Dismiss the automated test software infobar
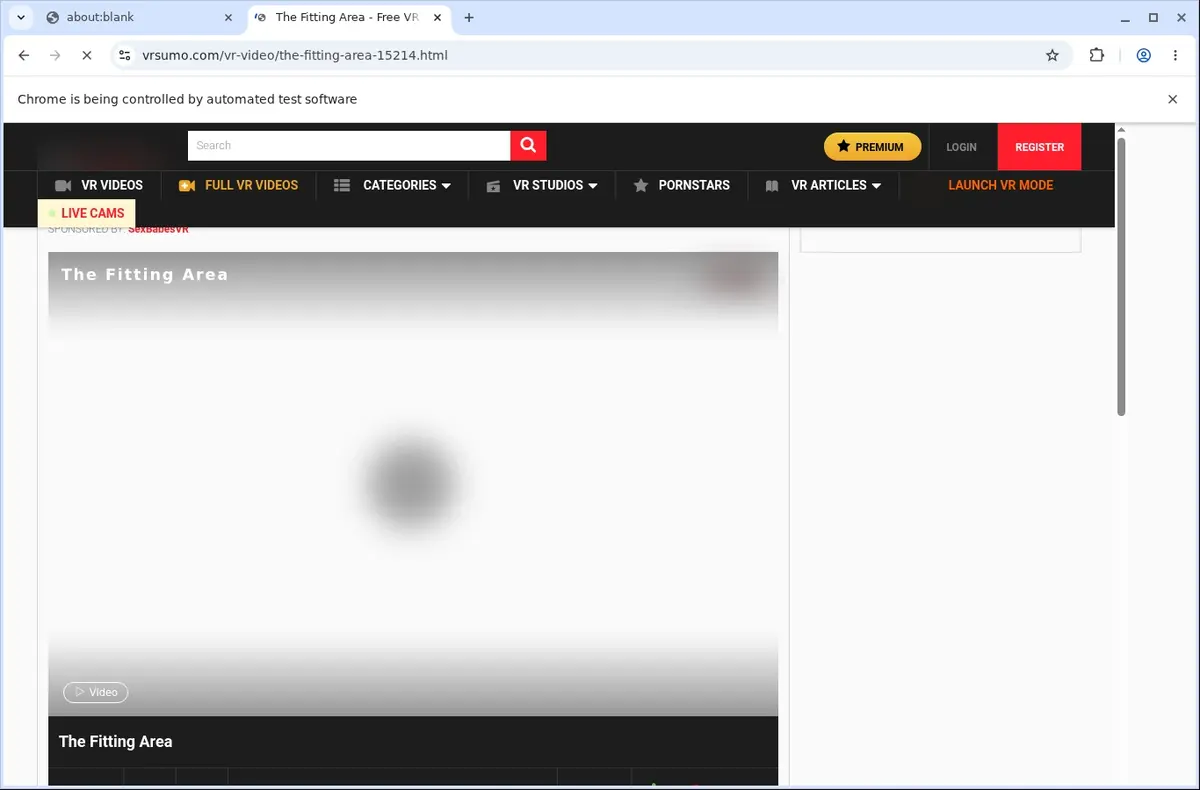Image resolution: width=1200 pixels, height=790 pixels. pyautogui.click(x=1173, y=99)
